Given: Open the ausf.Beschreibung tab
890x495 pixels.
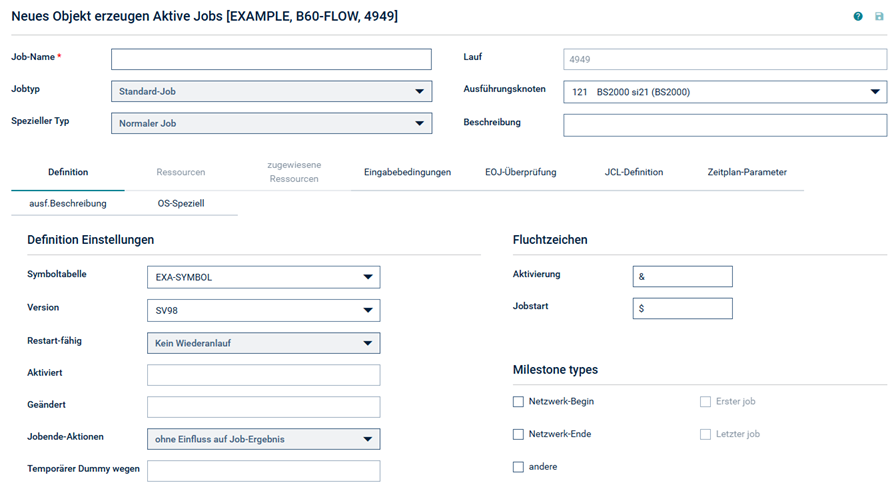Looking at the screenshot, I should pyautogui.click(x=68, y=203).
